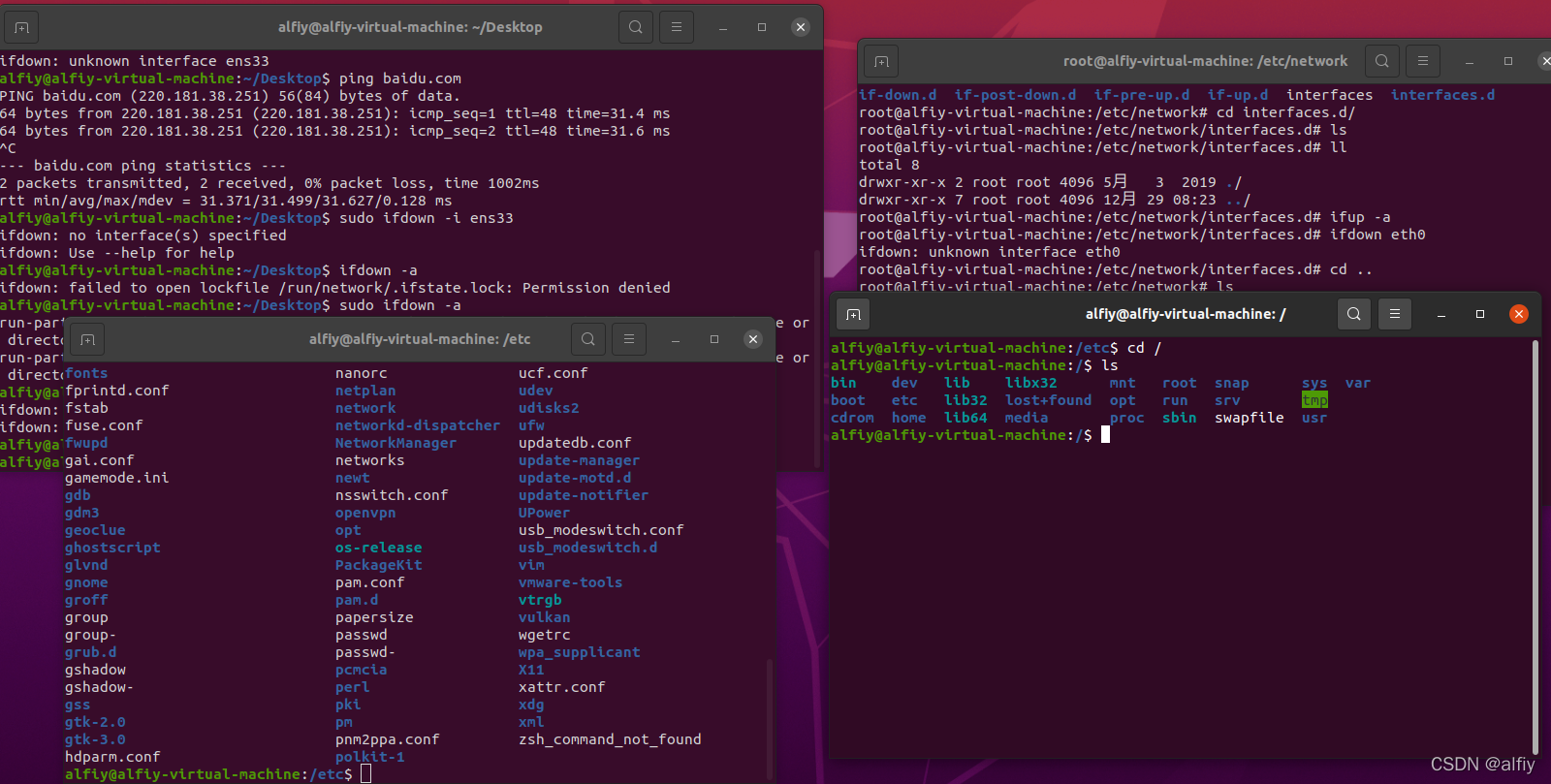Click the 'ping baidu.com' command line
Image resolution: width=1551 pixels, height=784 pixels.
tap(231, 78)
